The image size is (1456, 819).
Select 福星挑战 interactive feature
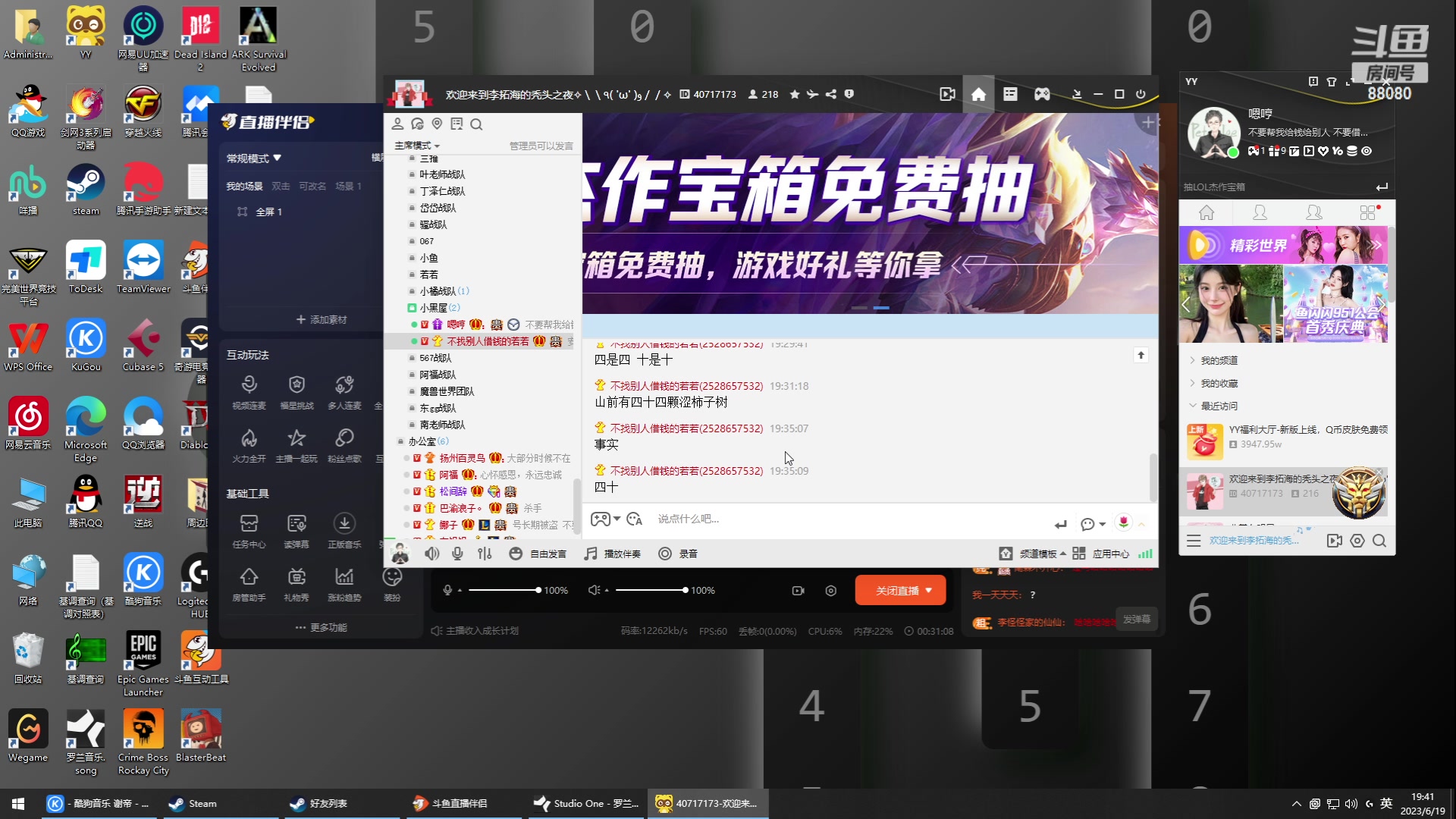coord(297,391)
